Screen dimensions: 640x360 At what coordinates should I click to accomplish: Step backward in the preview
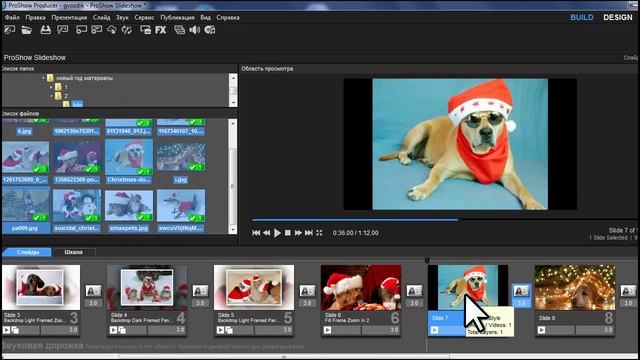coord(267,233)
